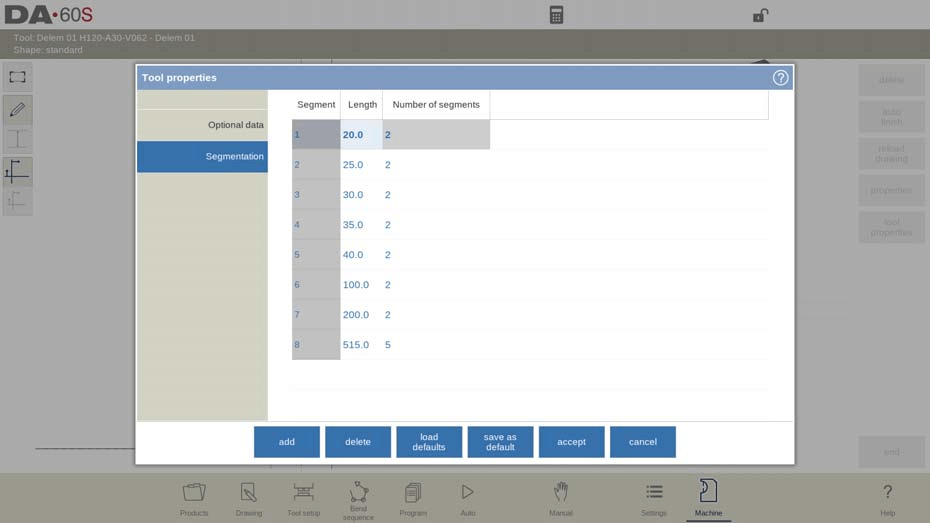The image size is (930, 523).
Task: Open help question mark in dialog header
Action: [780, 78]
